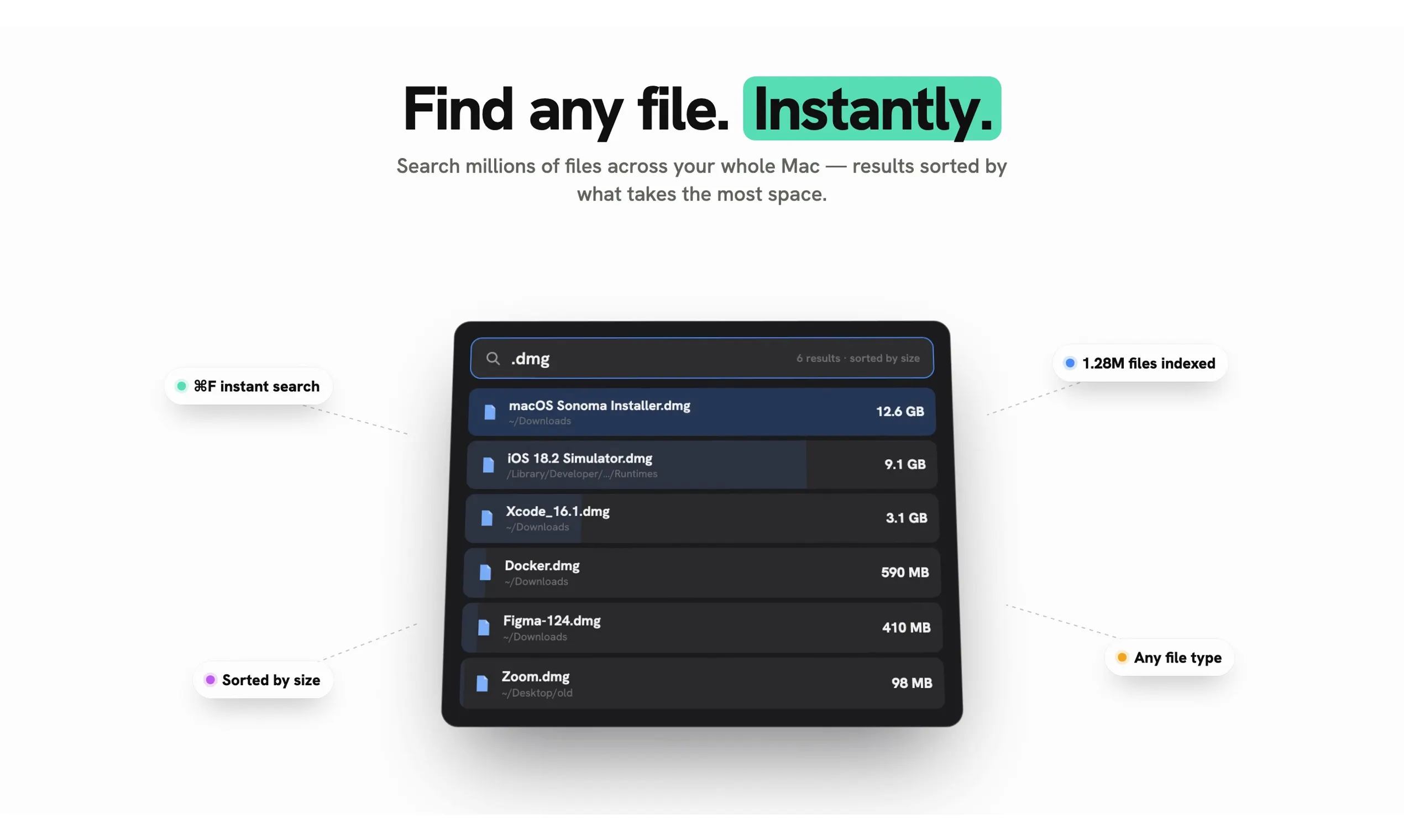Select the Zoom.dmg file name
The width and height of the screenshot is (1404, 840).
click(535, 676)
